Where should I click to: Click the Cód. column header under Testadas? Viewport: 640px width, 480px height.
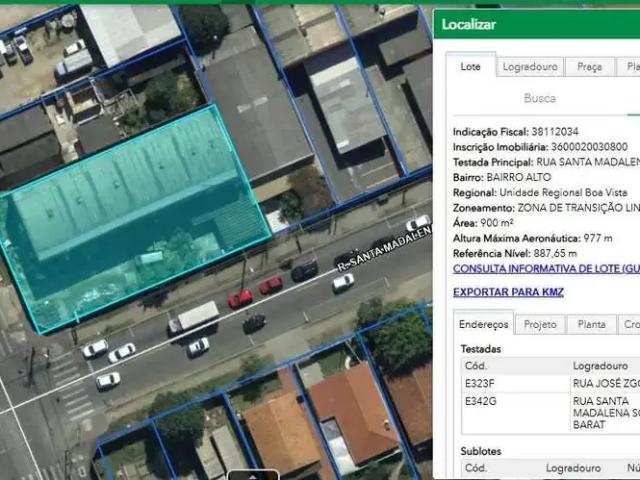pyautogui.click(x=476, y=366)
